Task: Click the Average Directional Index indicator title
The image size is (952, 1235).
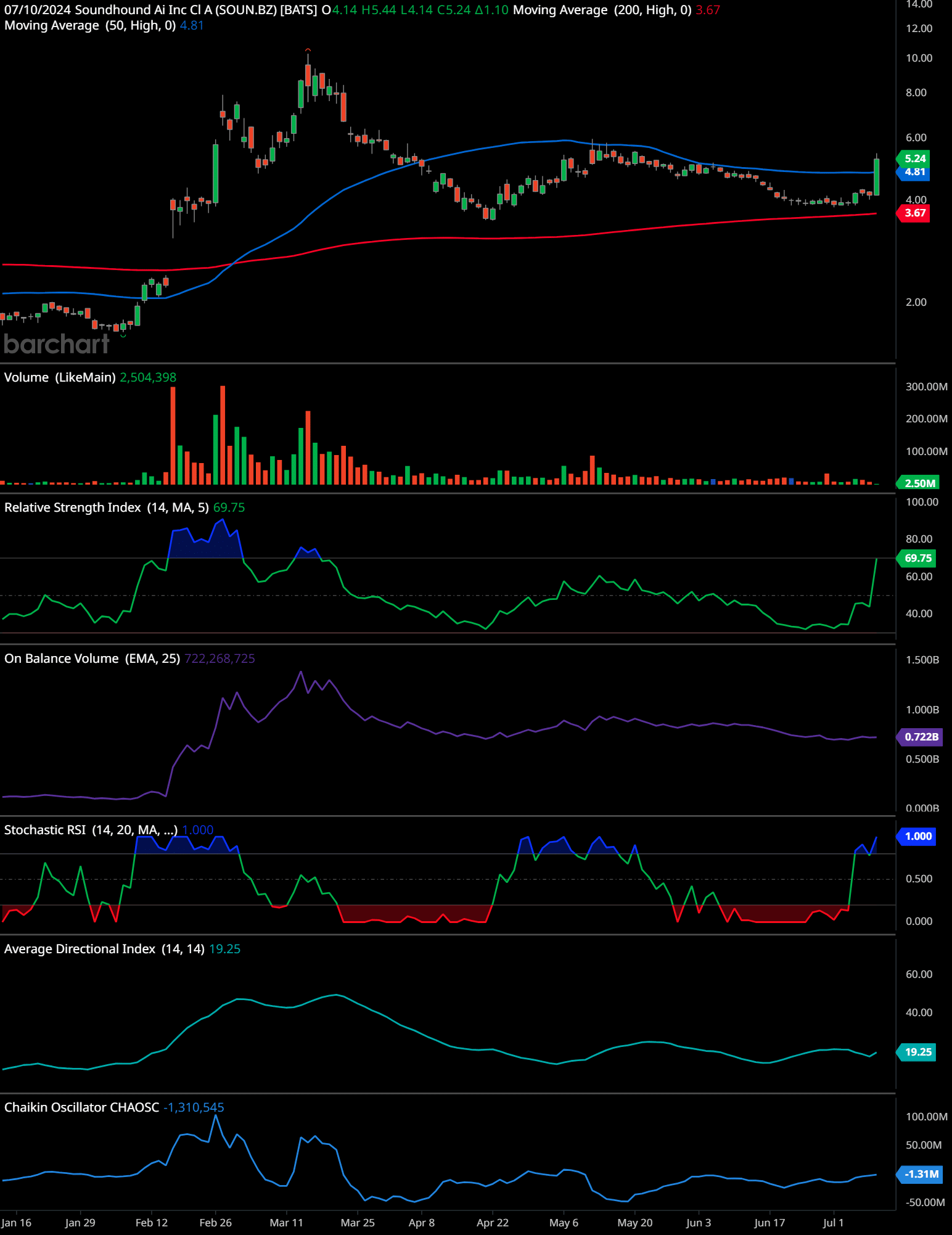Action: 104,949
